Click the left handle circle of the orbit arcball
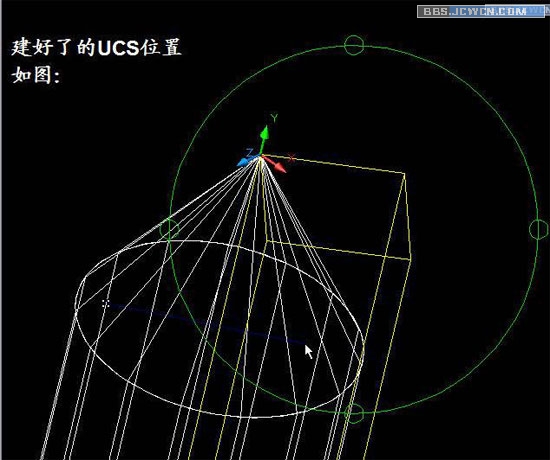The image size is (550, 460). (169, 230)
